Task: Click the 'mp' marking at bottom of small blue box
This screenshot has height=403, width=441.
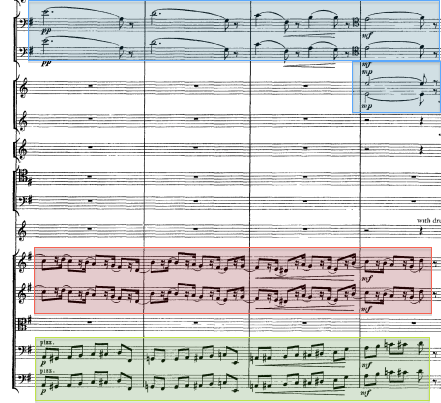Action: coord(367,106)
